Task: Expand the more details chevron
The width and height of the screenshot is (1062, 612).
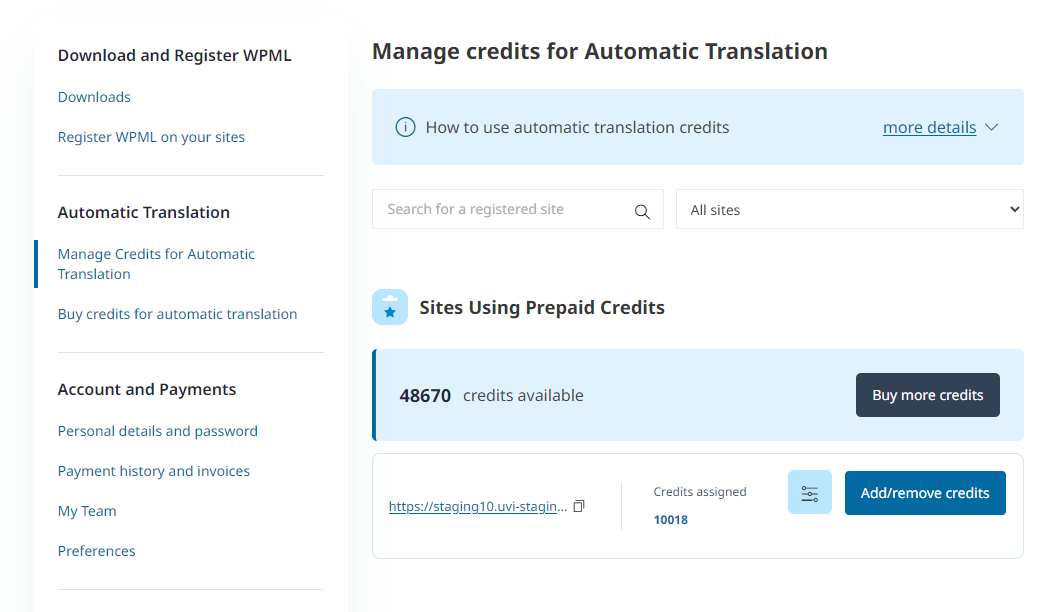Action: coord(992,127)
